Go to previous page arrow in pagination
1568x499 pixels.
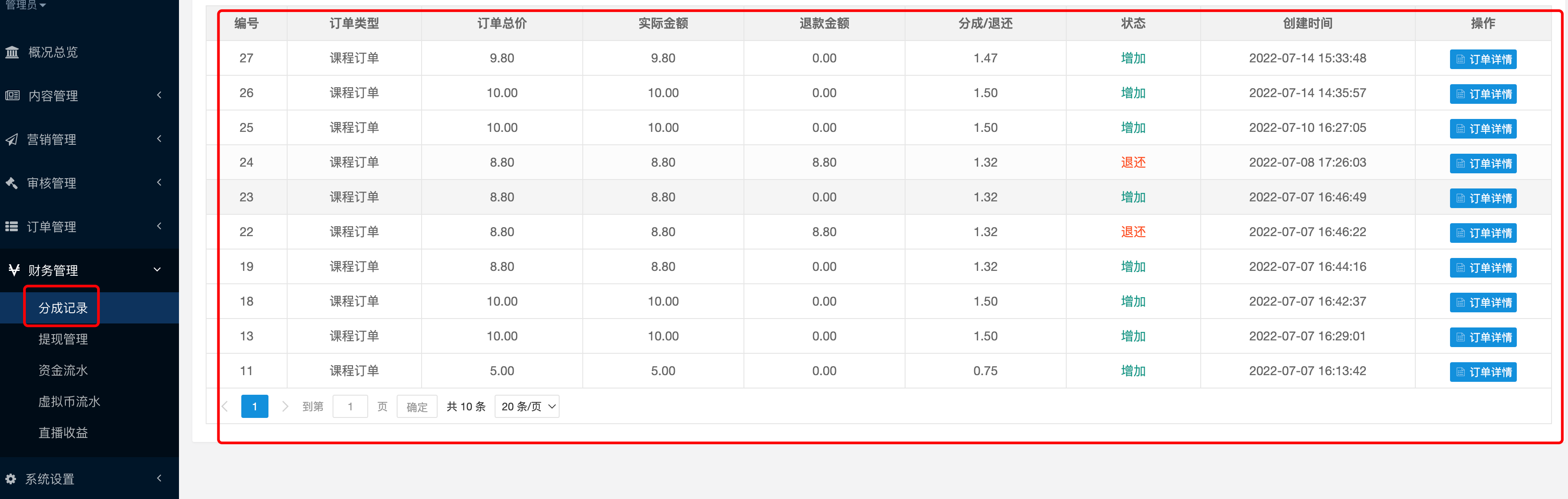coord(225,406)
